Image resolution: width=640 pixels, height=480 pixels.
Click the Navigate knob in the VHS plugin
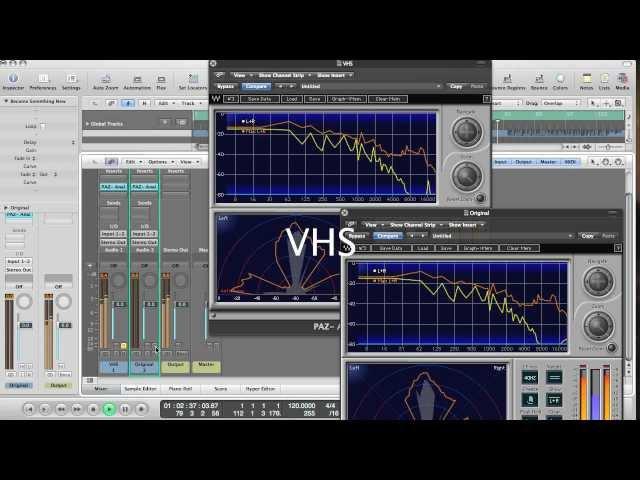(x=467, y=131)
